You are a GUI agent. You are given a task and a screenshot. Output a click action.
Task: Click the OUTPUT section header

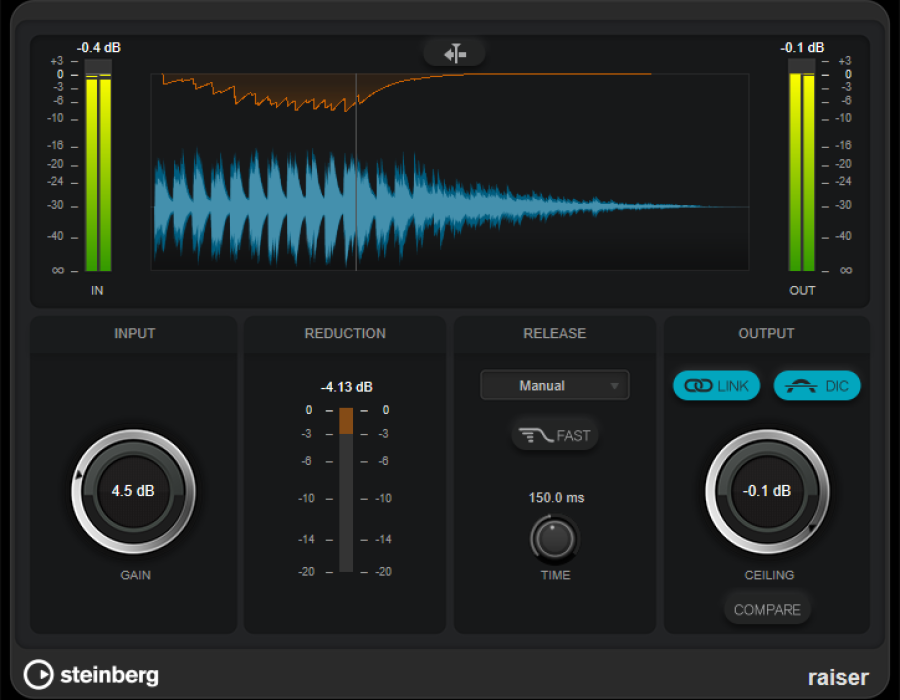(766, 333)
